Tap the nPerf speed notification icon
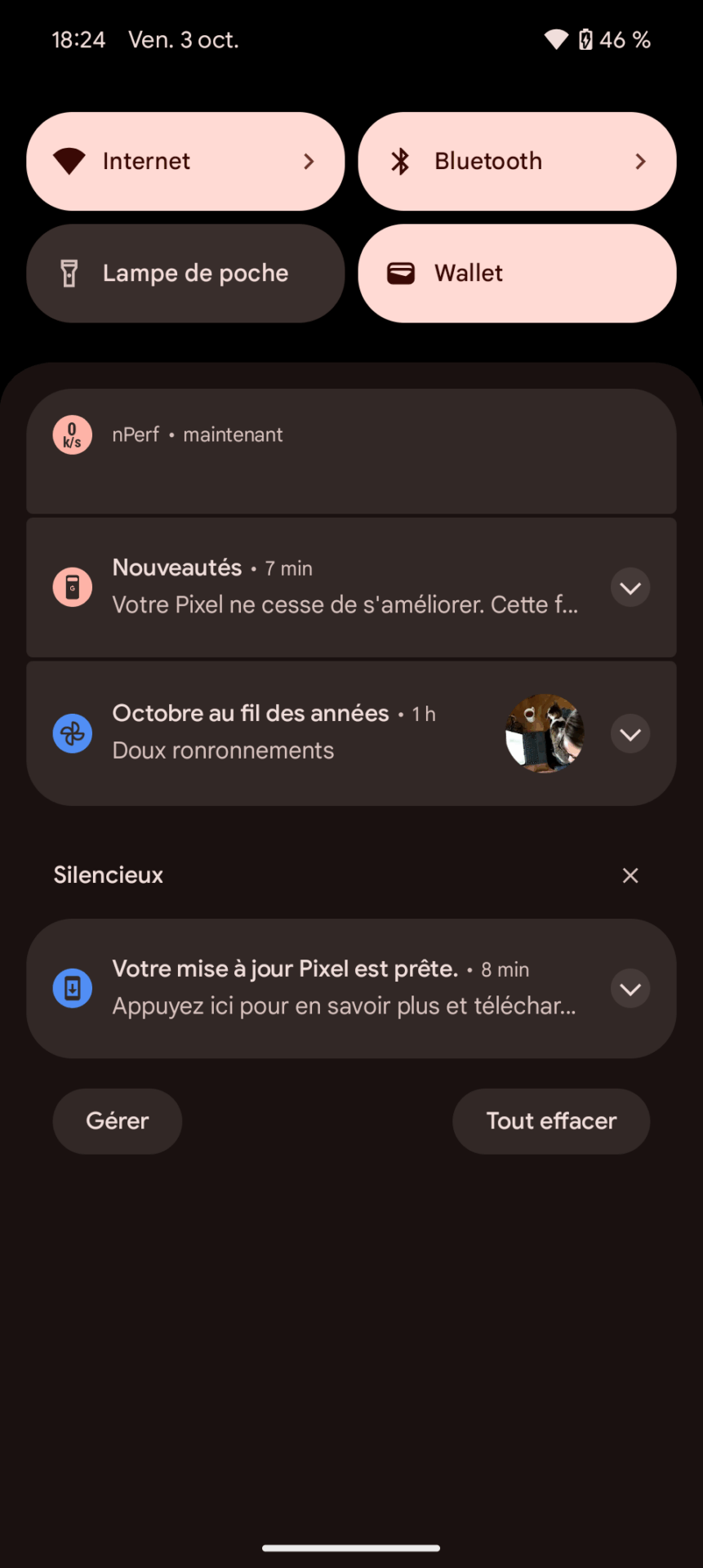The width and height of the screenshot is (703, 1568). click(x=72, y=435)
